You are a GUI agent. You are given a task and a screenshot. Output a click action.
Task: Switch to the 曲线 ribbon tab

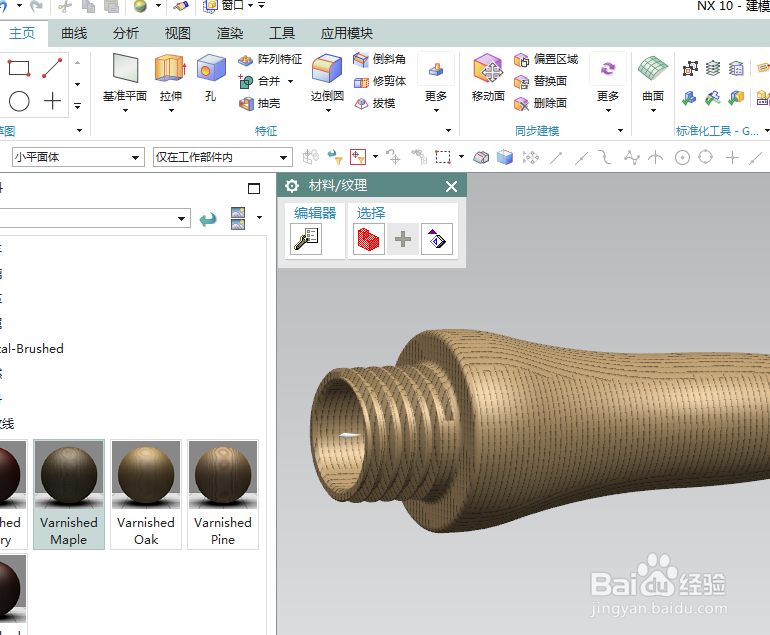tap(74, 33)
